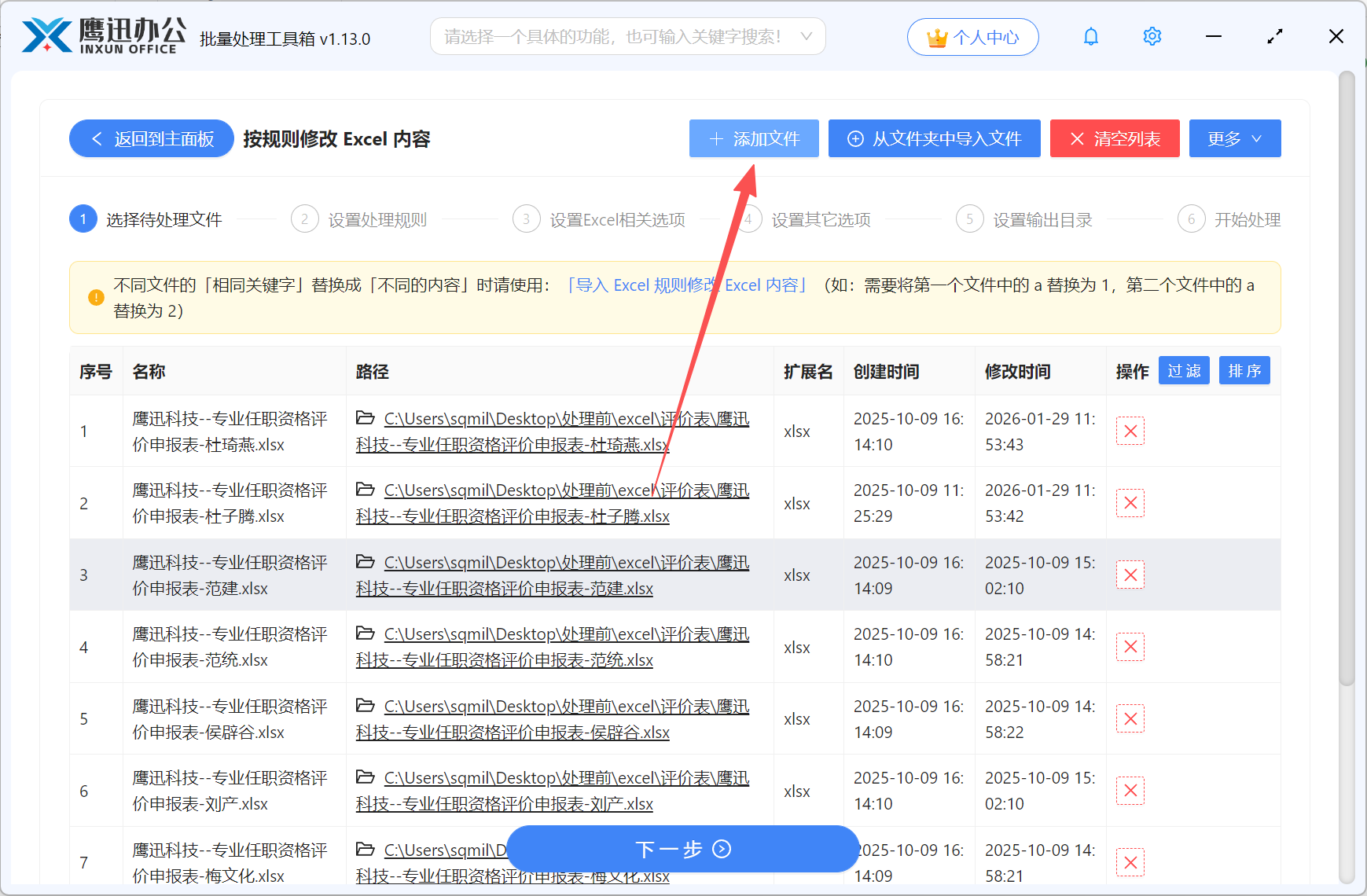
Task: Click the warning icon in yellow notice
Action: tap(96, 297)
